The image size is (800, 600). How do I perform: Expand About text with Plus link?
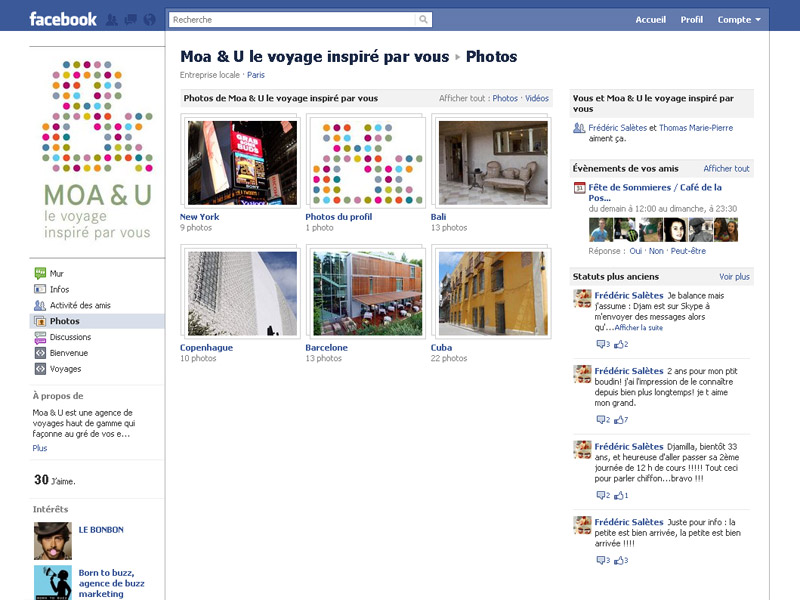point(40,448)
